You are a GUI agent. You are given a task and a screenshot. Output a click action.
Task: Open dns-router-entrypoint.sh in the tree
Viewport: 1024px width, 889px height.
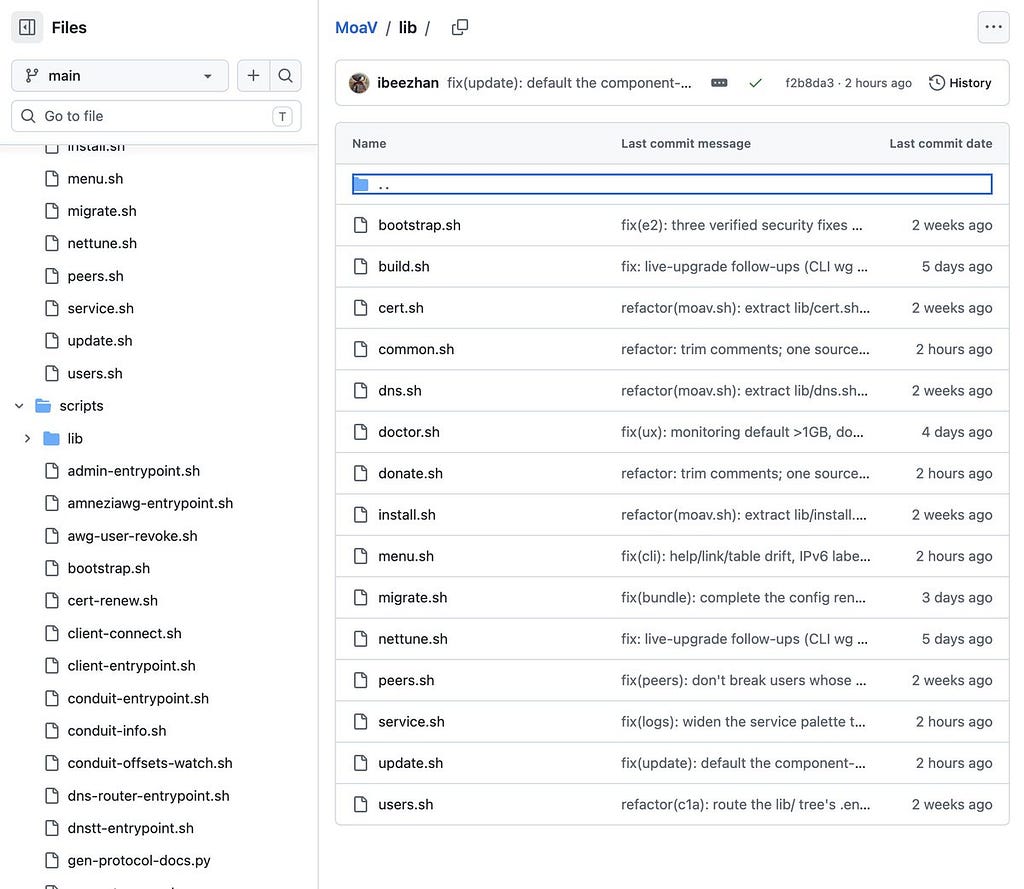(x=148, y=796)
